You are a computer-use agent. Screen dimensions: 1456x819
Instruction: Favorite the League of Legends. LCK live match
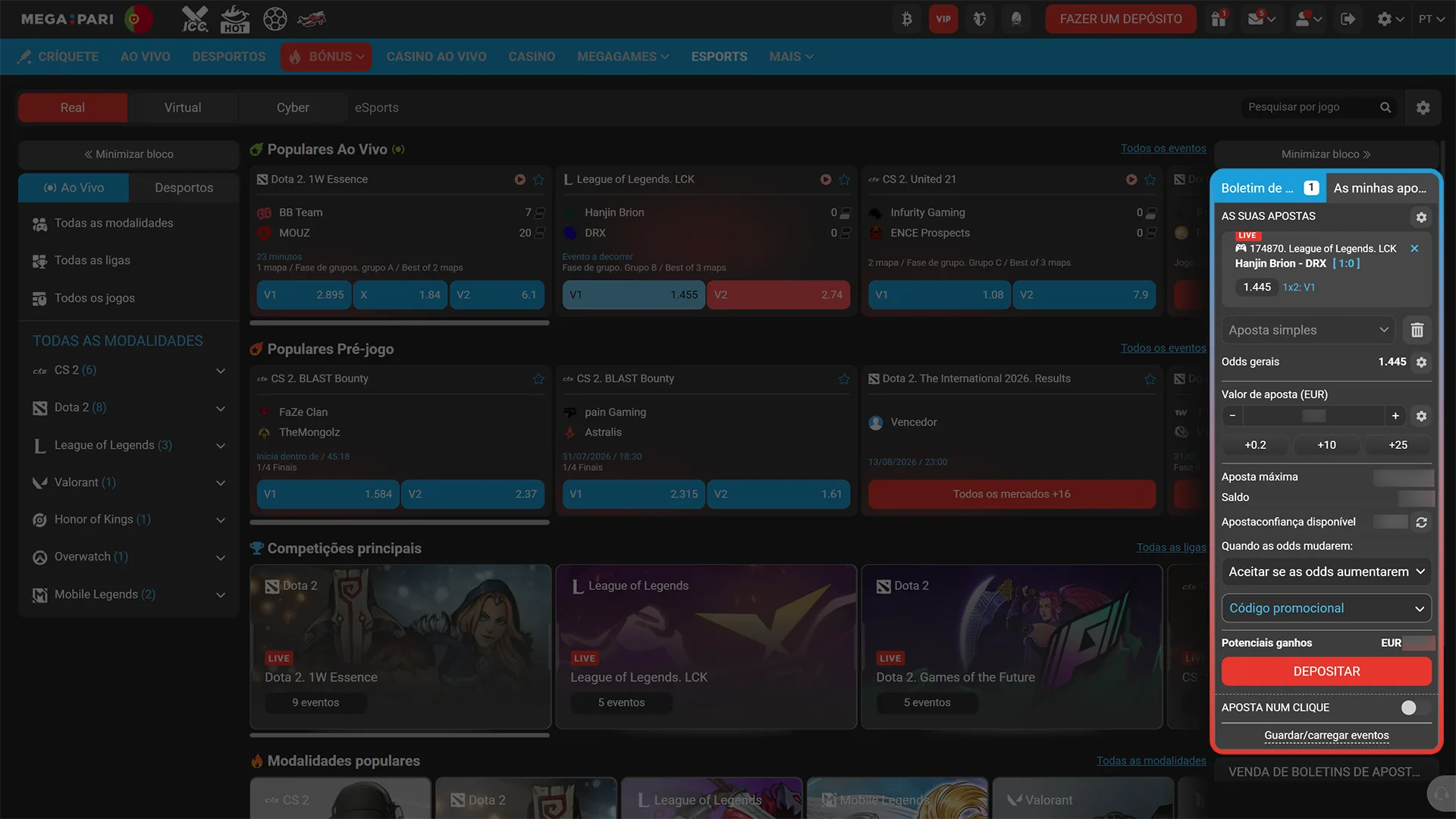coord(844,180)
